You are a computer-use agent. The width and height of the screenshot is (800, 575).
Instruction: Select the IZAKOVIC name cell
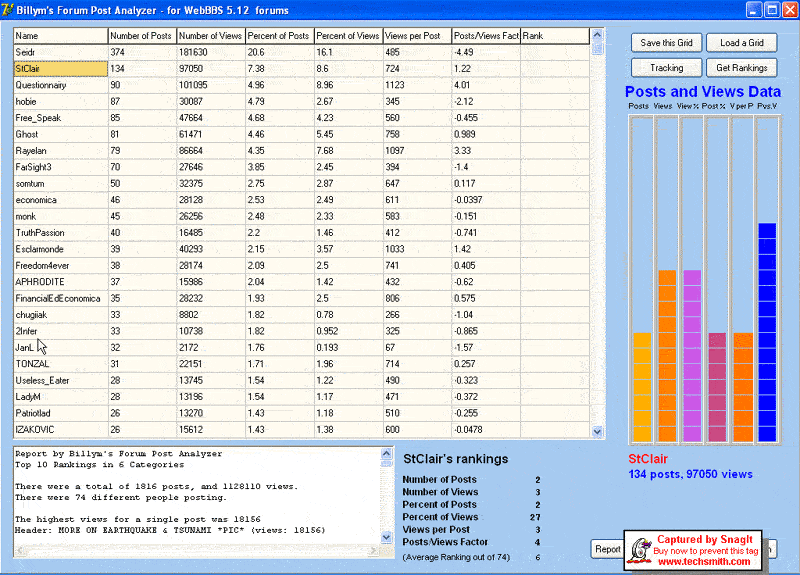coord(61,430)
